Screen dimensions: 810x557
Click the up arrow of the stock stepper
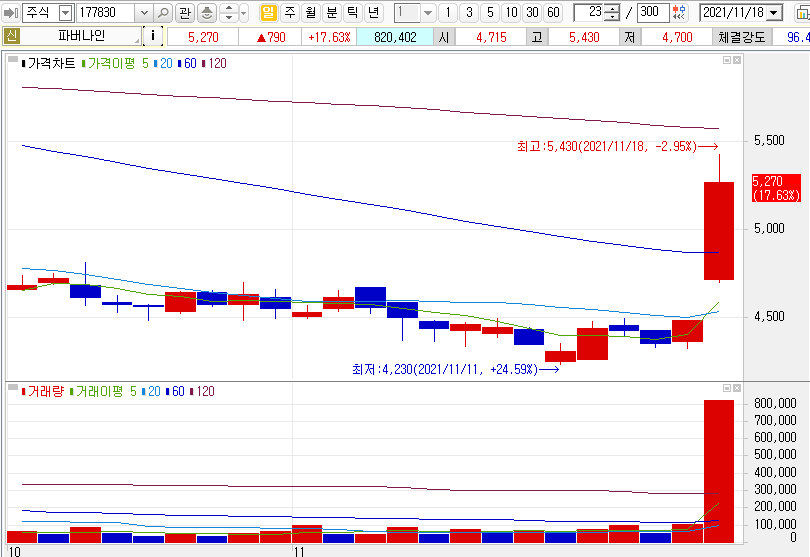point(229,9)
